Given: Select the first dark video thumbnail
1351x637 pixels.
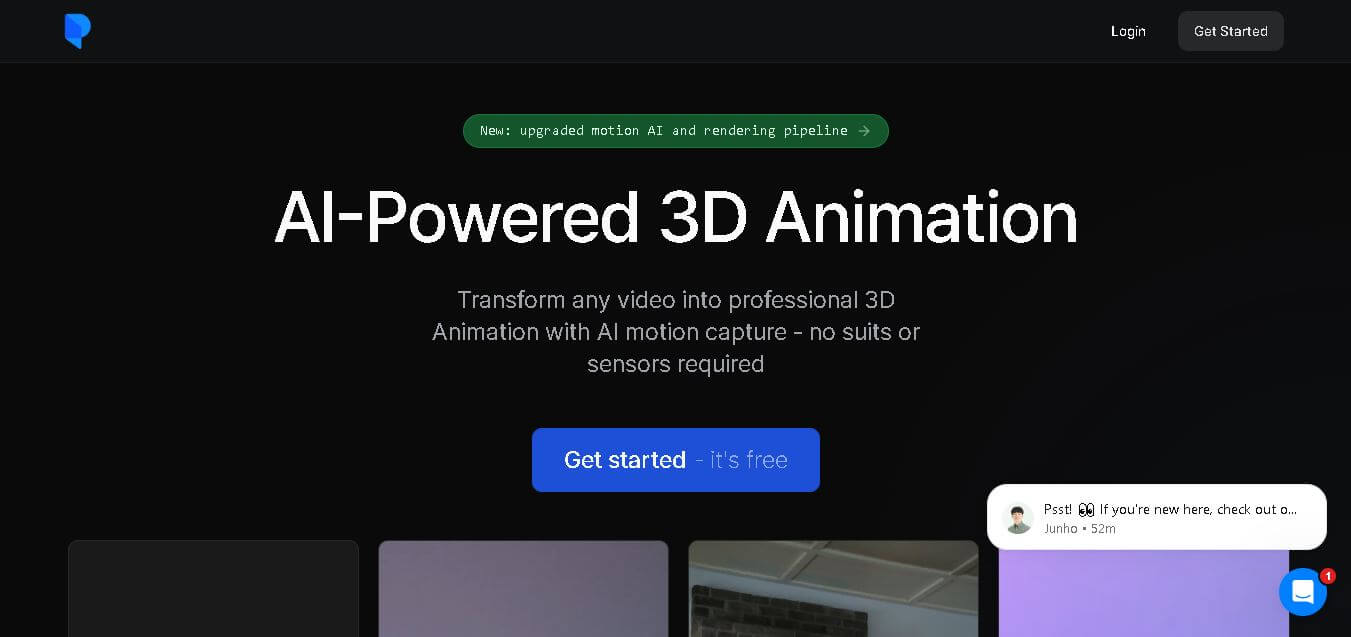Looking at the screenshot, I should tap(213, 589).
